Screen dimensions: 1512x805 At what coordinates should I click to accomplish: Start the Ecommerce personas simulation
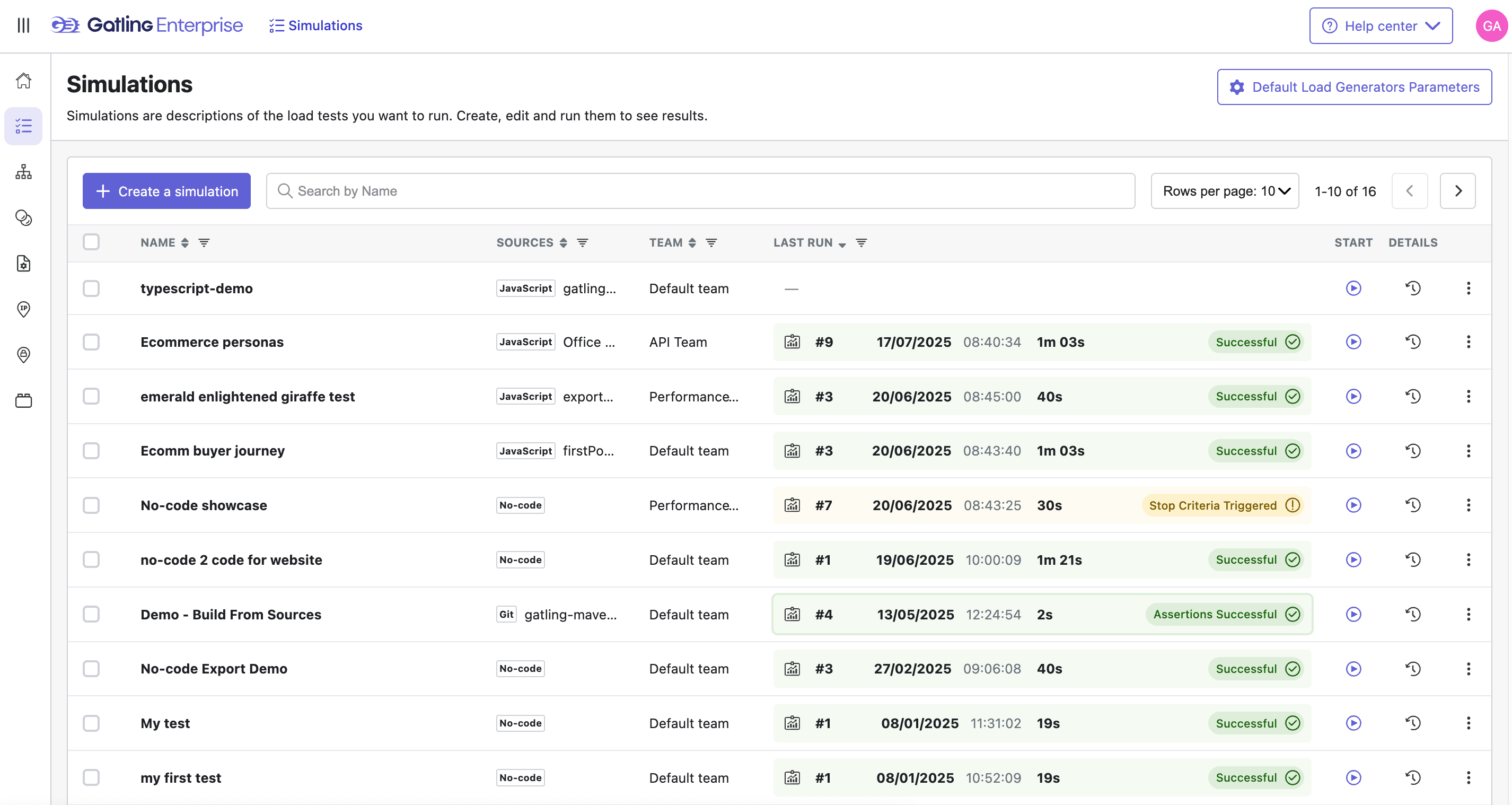point(1353,342)
